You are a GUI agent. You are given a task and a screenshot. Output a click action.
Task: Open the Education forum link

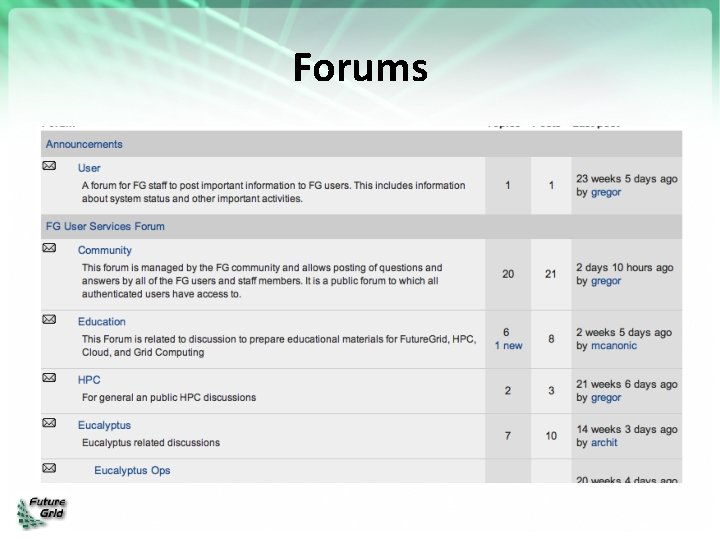click(x=101, y=322)
